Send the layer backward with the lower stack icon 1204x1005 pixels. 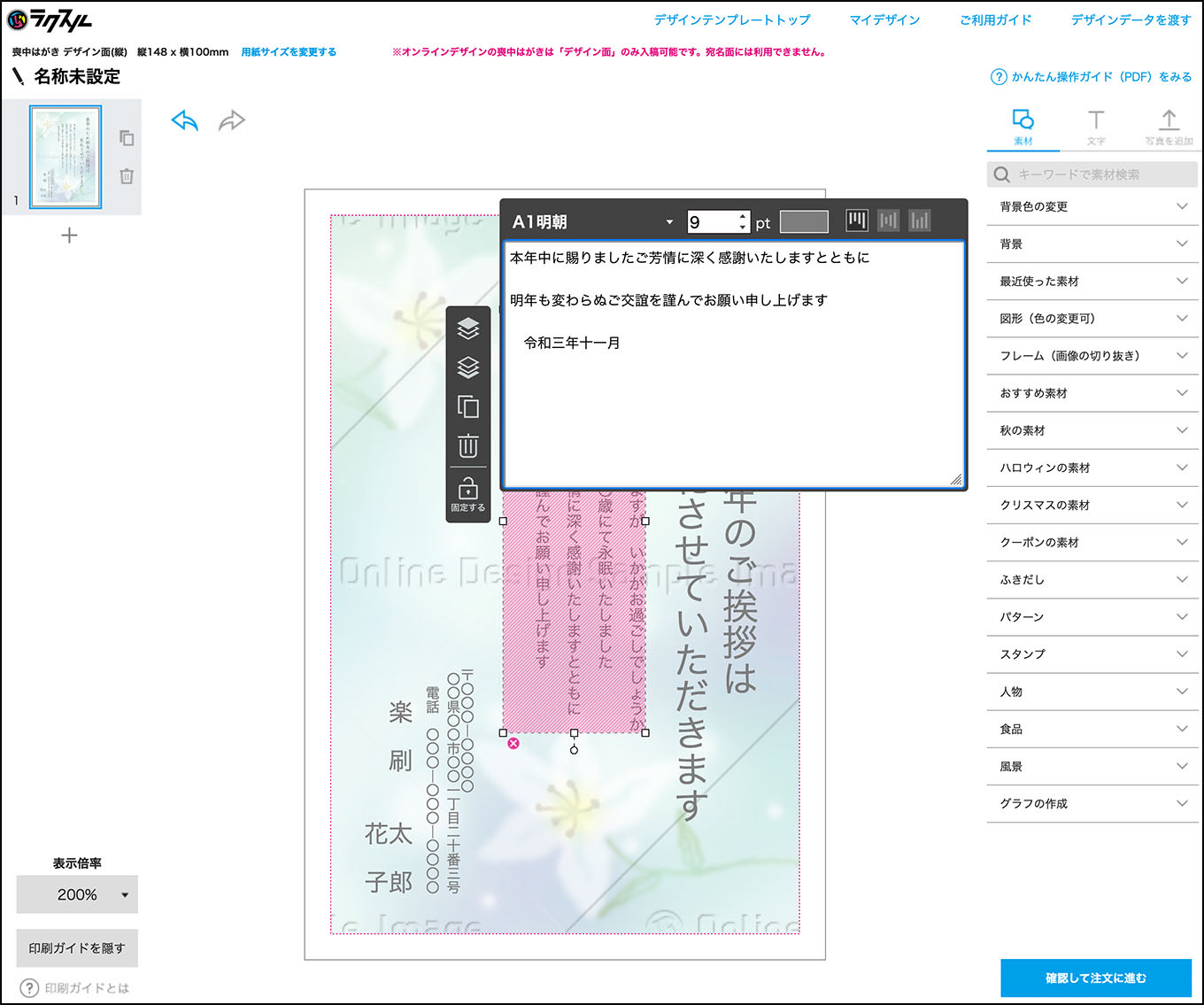[x=467, y=367]
